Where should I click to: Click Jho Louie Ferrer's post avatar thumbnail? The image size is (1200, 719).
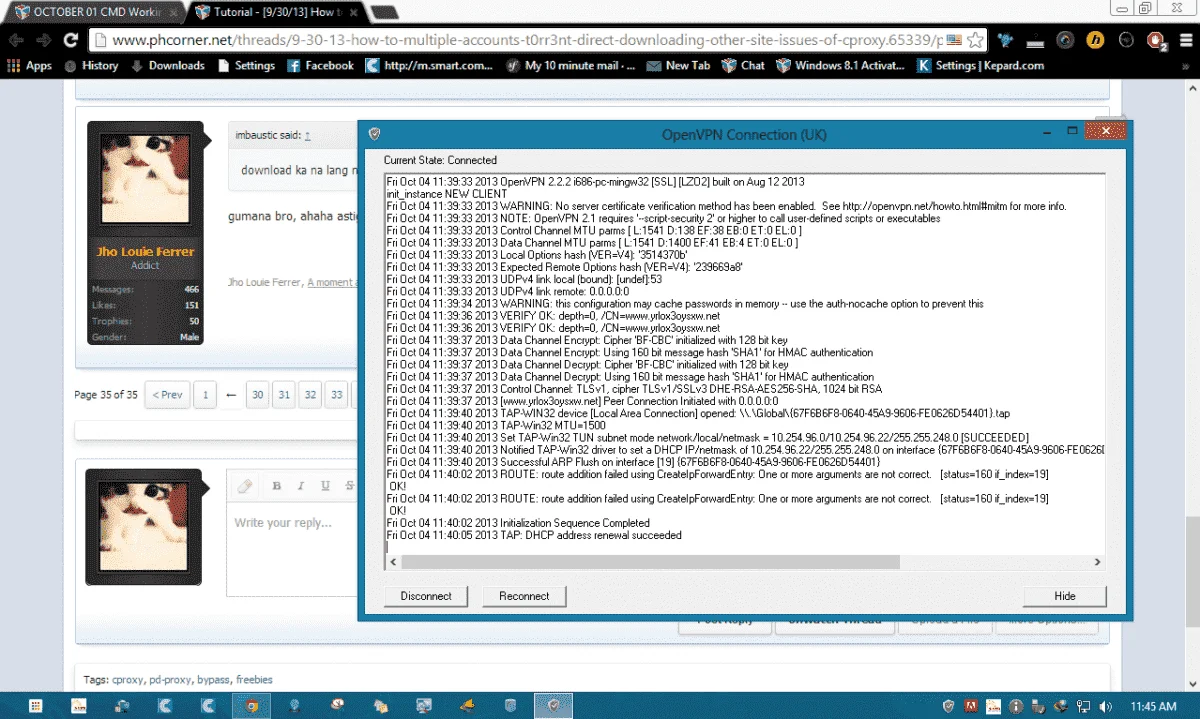click(x=145, y=181)
